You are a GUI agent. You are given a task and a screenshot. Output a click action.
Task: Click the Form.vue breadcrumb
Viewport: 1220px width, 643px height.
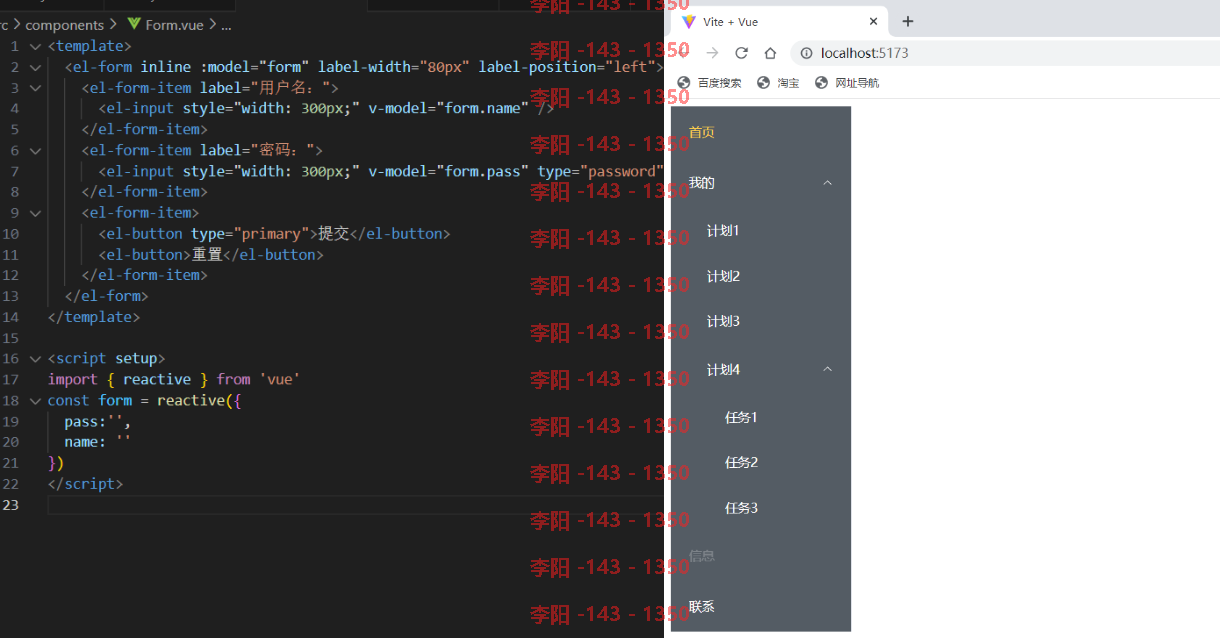coord(174,24)
